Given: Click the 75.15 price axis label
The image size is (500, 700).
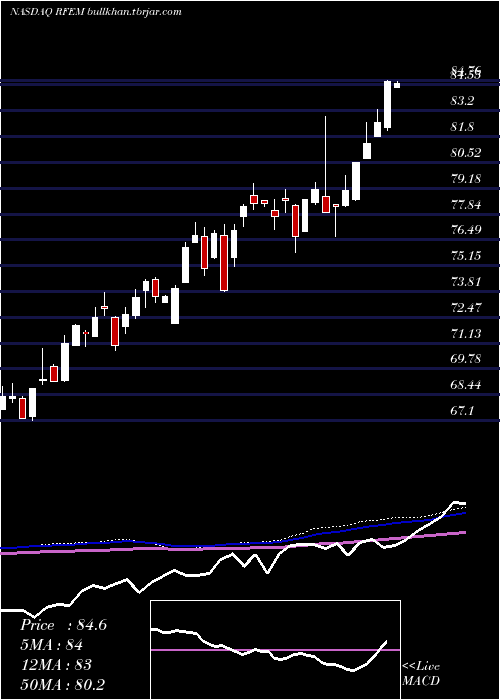Looking at the screenshot, I should (x=466, y=256).
